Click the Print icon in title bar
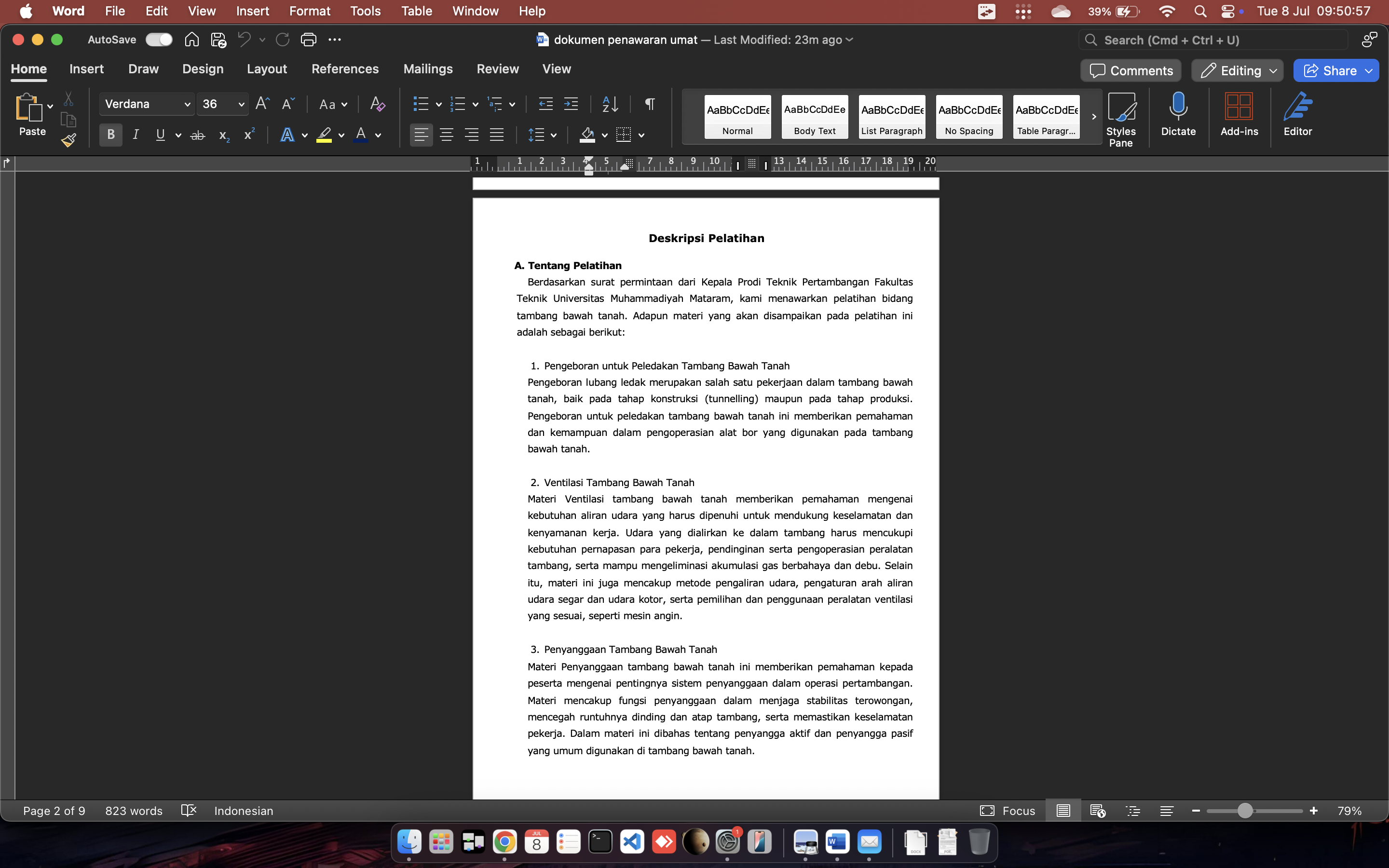The height and width of the screenshot is (868, 1389). click(x=308, y=40)
